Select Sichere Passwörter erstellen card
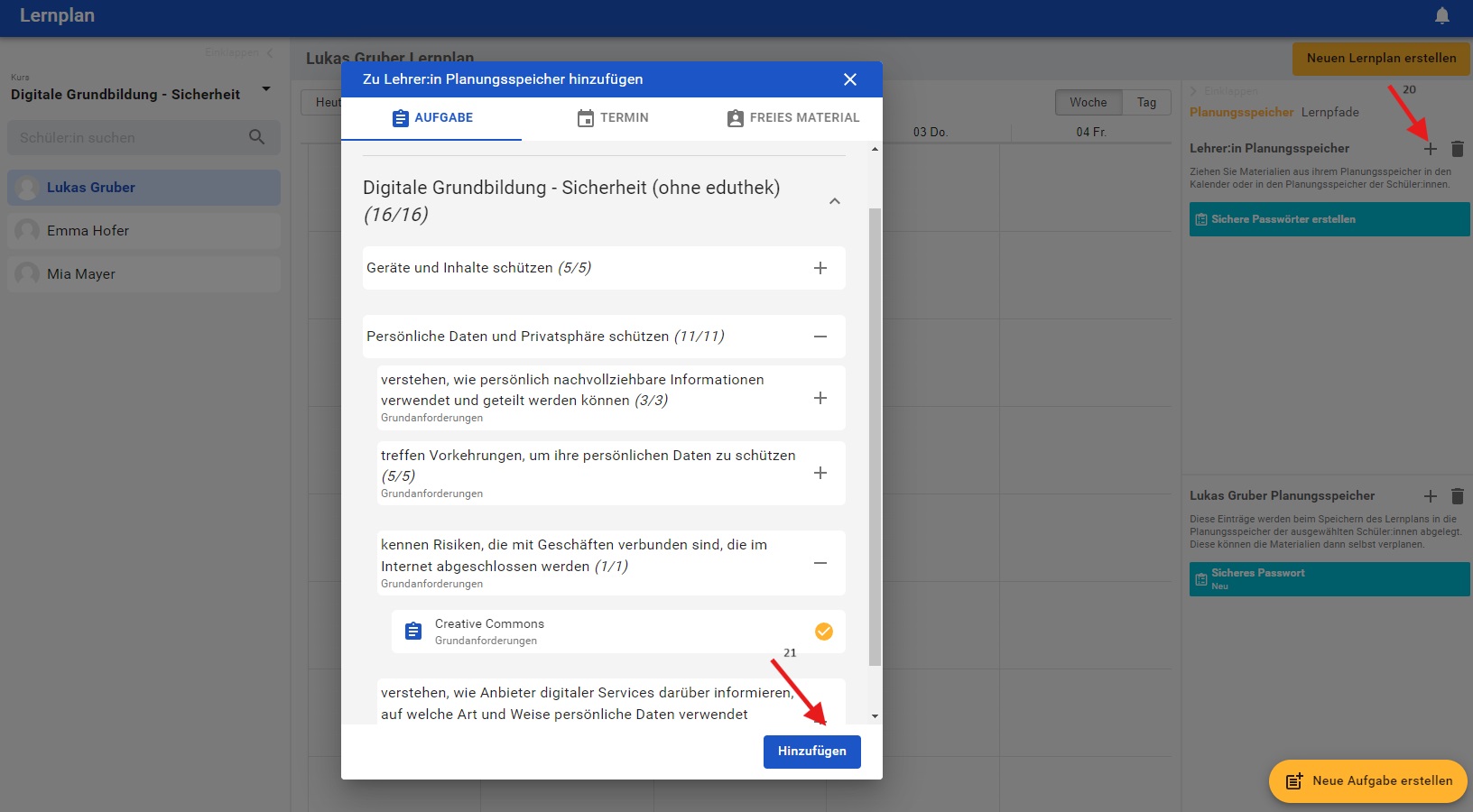 pyautogui.click(x=1329, y=219)
